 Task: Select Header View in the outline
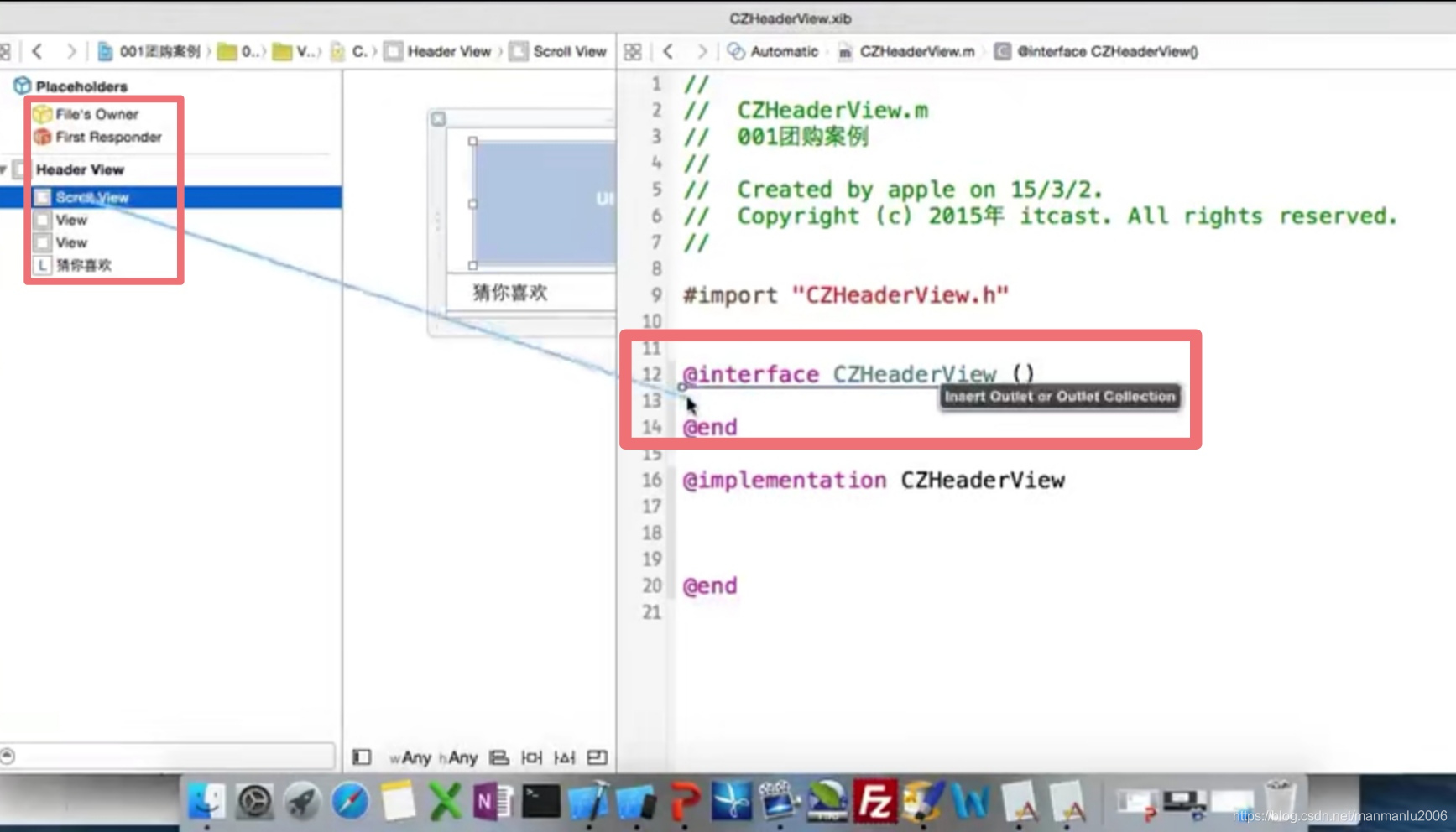80,169
